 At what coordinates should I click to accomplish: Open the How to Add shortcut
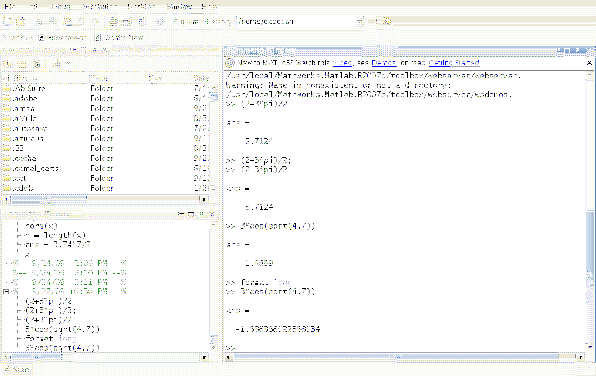(x=62, y=38)
